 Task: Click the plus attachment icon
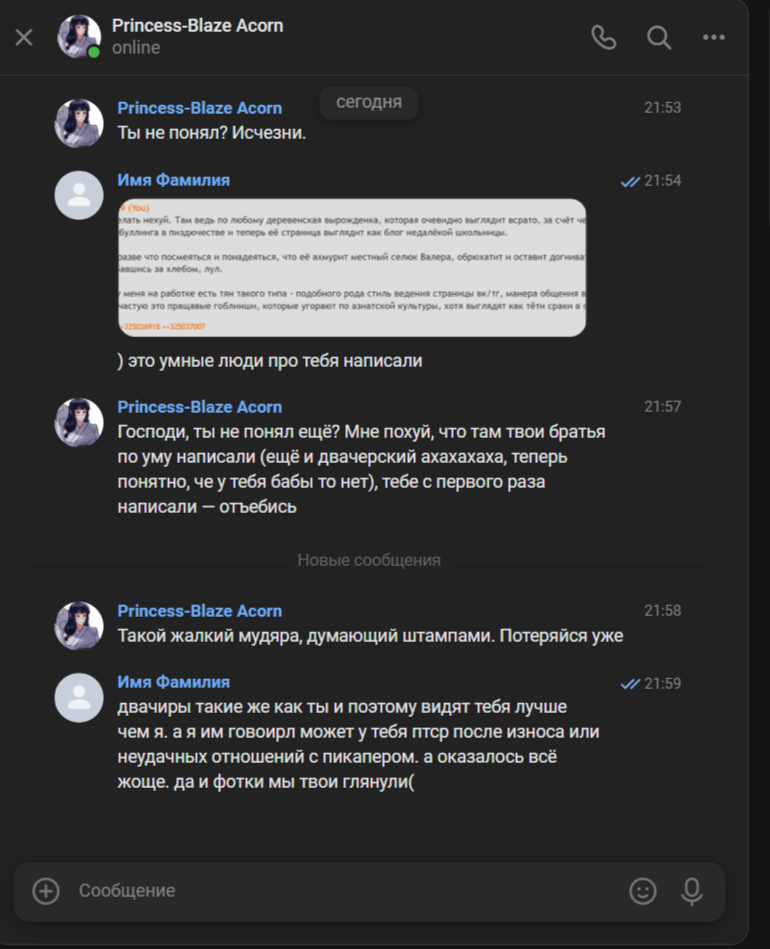coord(46,890)
